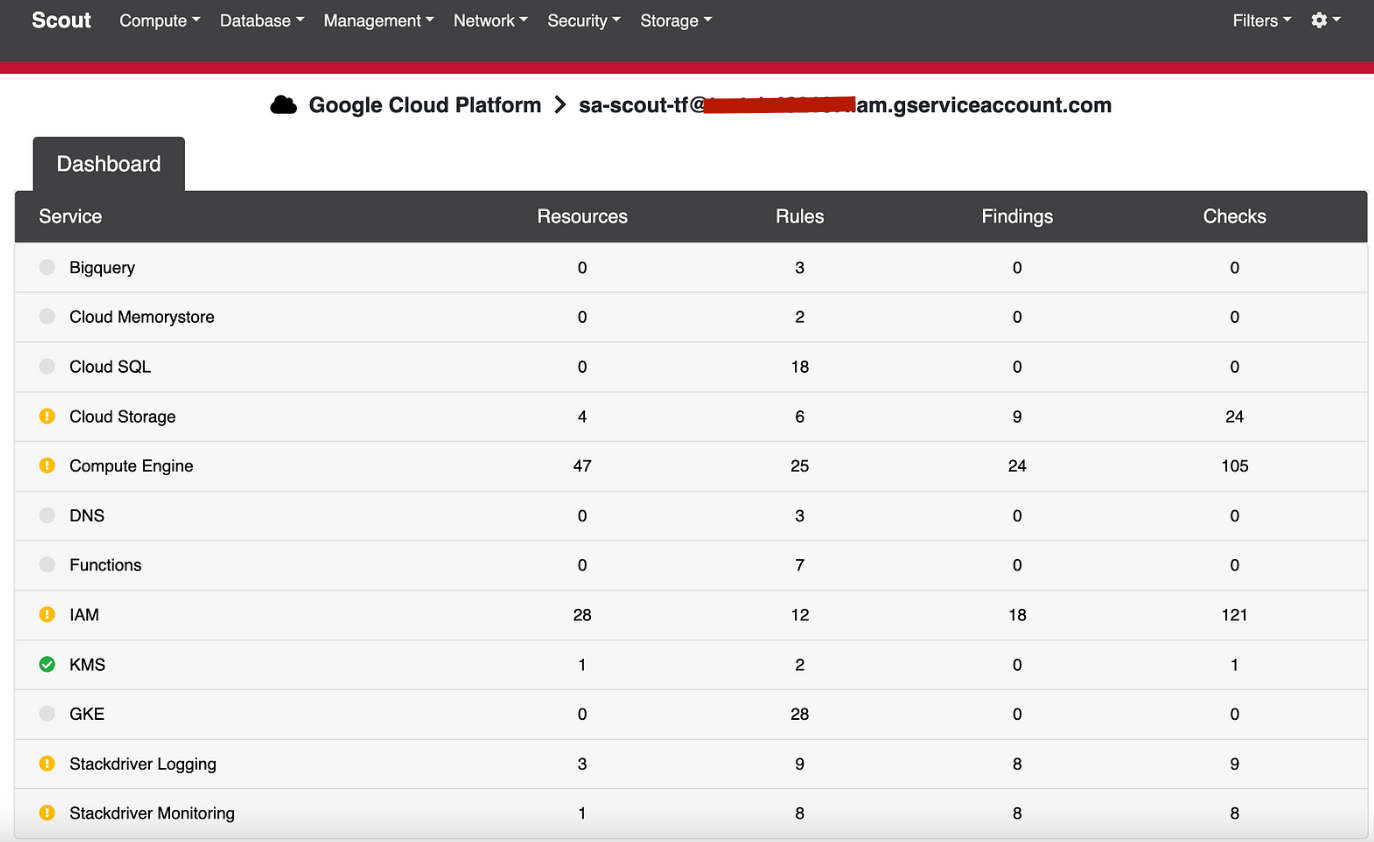This screenshot has height=842, width=1374.
Task: Click the grey status dot next to GKE
Action: tap(47, 713)
